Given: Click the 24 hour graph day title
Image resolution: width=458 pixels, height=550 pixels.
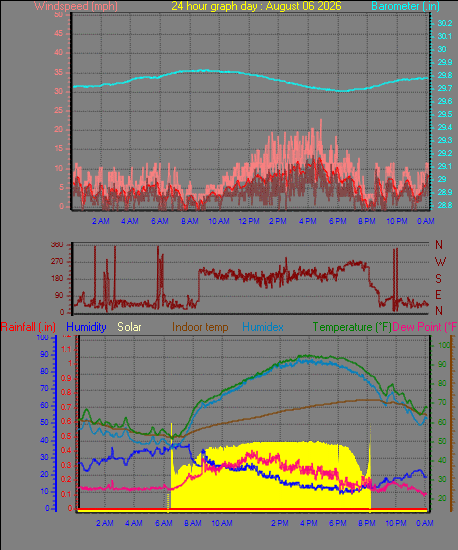Looking at the screenshot, I should tap(256, 6).
